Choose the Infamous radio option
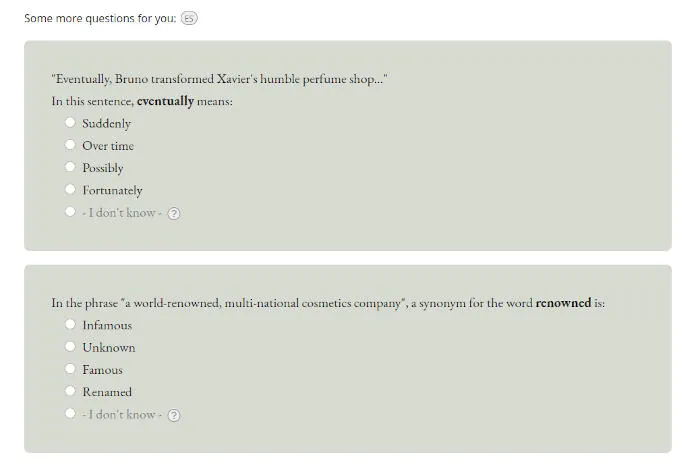This screenshot has height=461, width=700. [70, 324]
